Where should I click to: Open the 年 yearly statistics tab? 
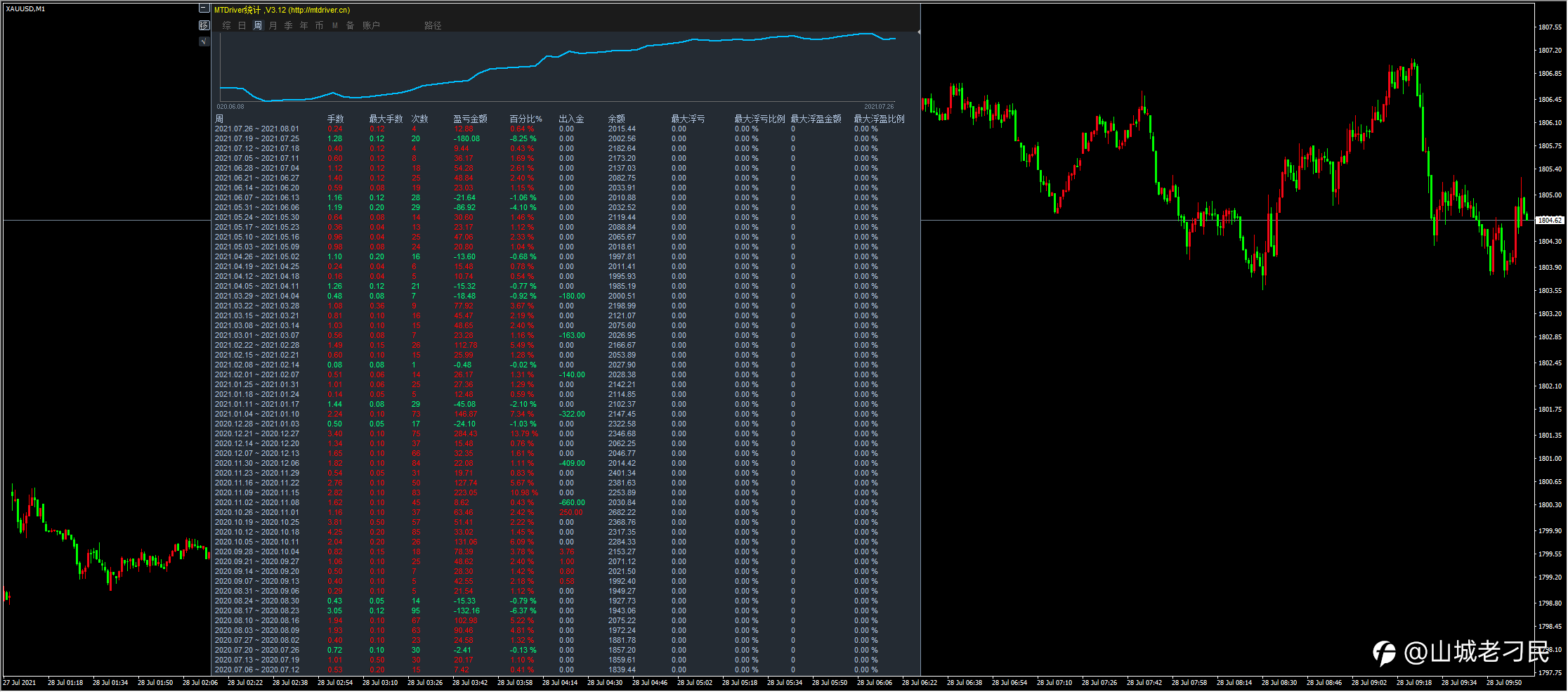pos(304,25)
